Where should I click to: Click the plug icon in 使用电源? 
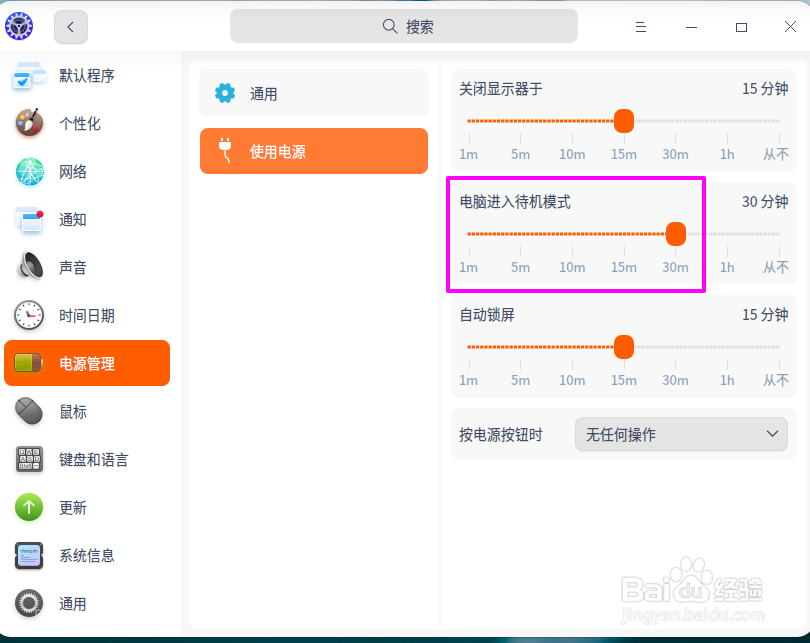(225, 150)
